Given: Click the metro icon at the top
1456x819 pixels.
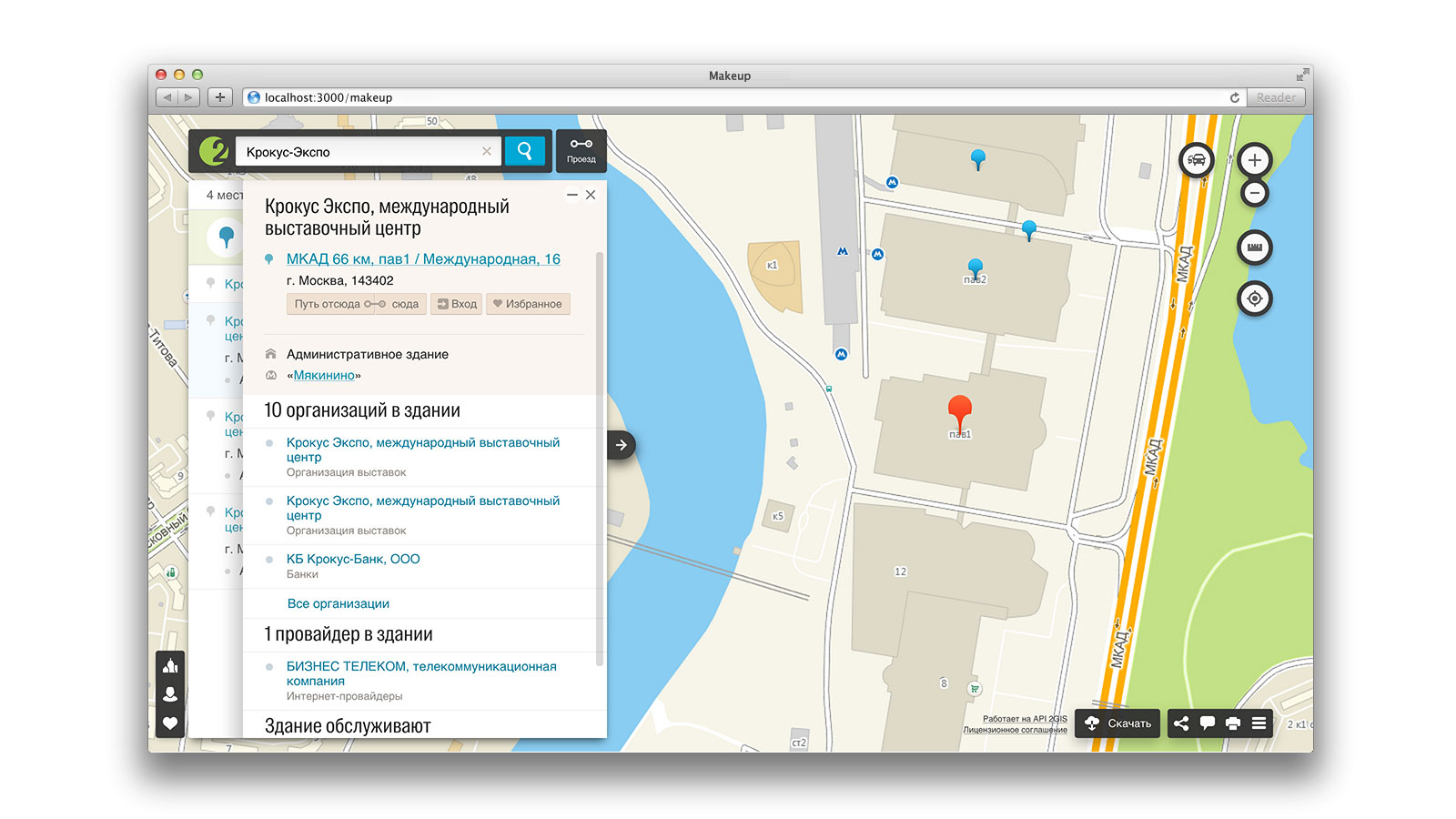Looking at the screenshot, I should pos(892,182).
